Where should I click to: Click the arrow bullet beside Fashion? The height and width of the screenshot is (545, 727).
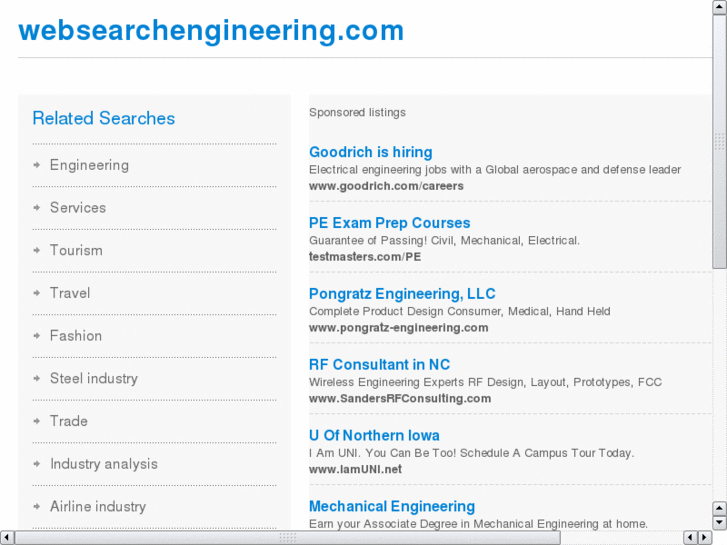pos(36,336)
